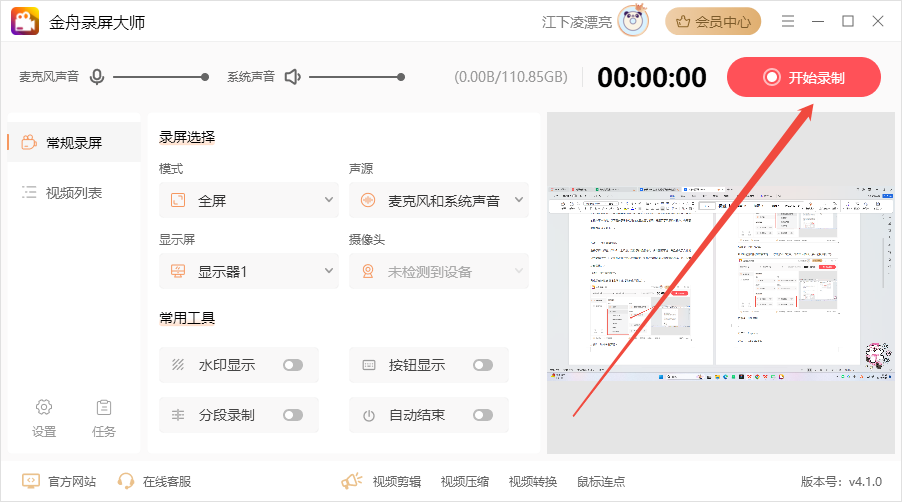Switch to the 视频列表 tab

pyautogui.click(x=74, y=193)
